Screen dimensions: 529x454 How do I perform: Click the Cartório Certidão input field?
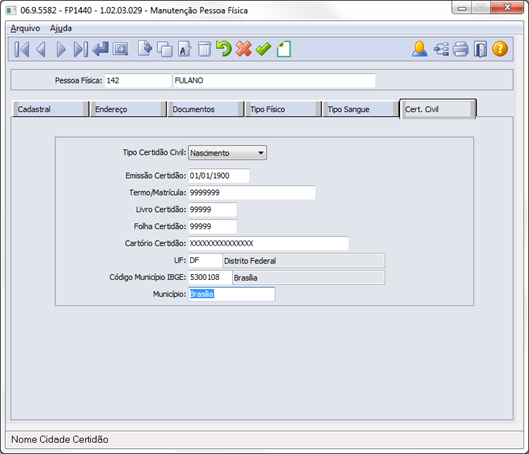[x=269, y=243]
